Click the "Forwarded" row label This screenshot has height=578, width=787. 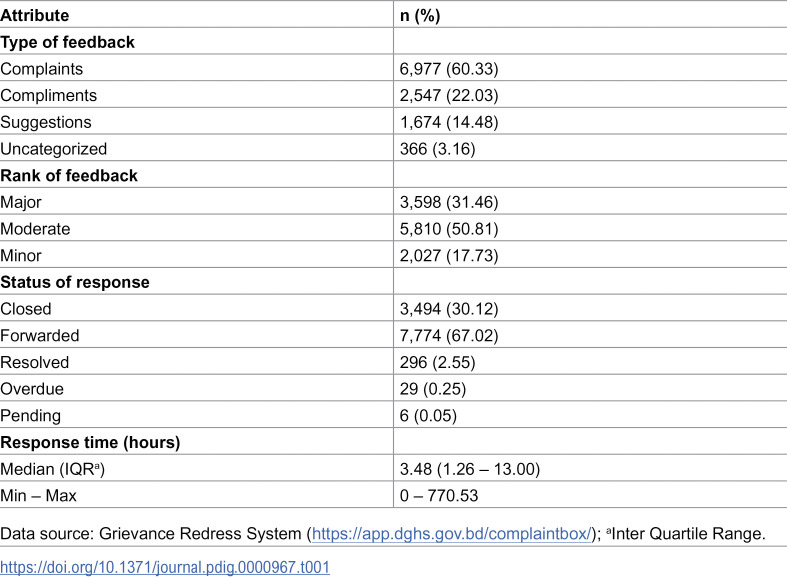point(39,335)
